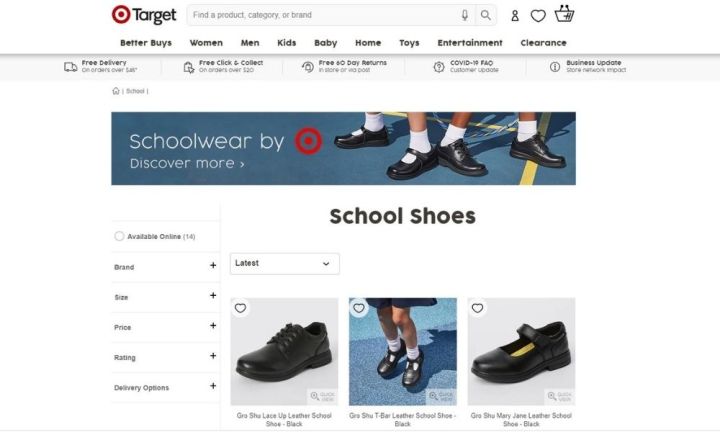Open the Gro Shu T-Bar shoe thumbnail
This screenshot has height=432, width=720.
pos(403,352)
